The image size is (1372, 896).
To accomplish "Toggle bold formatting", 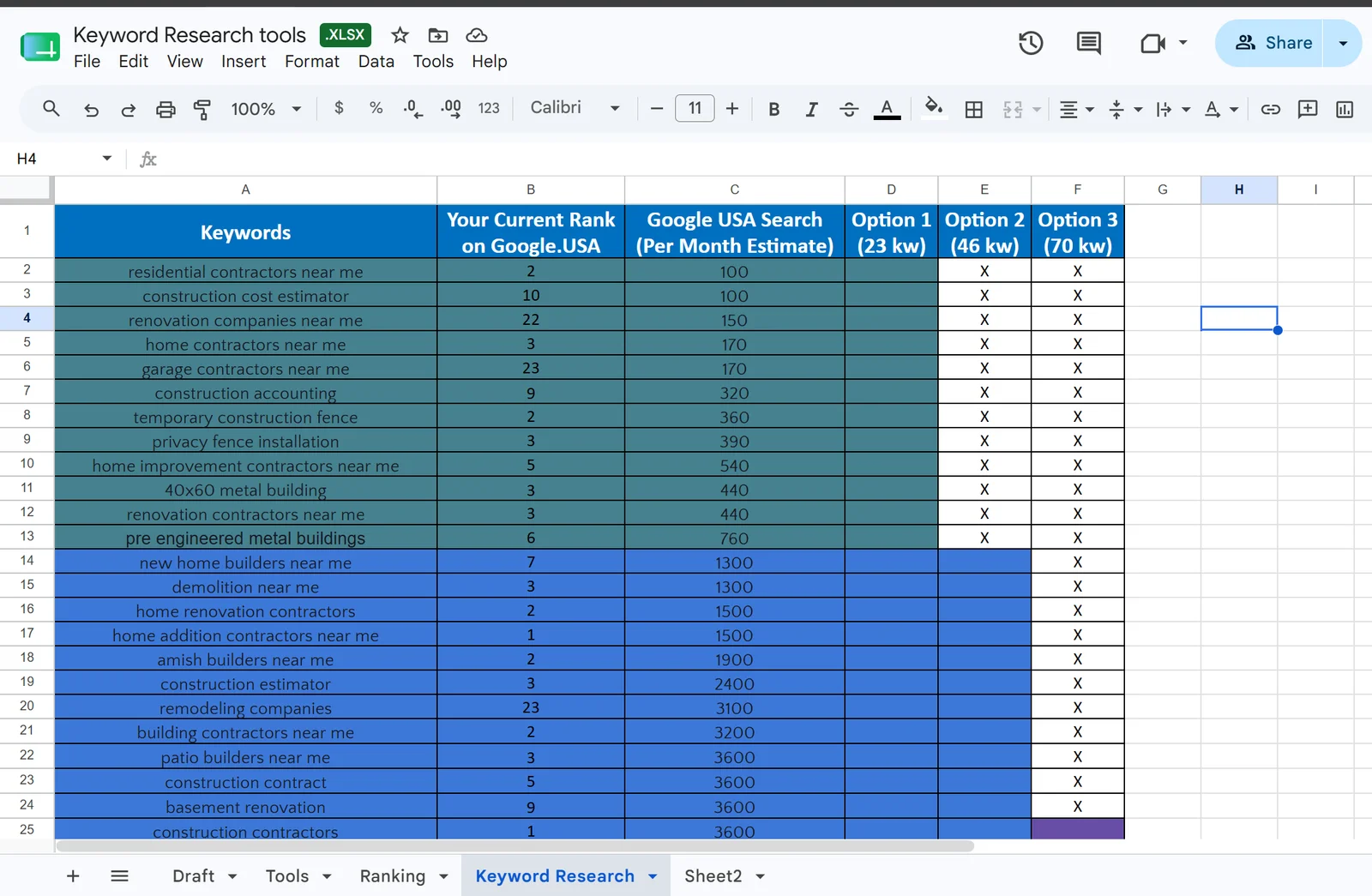I will click(773, 109).
